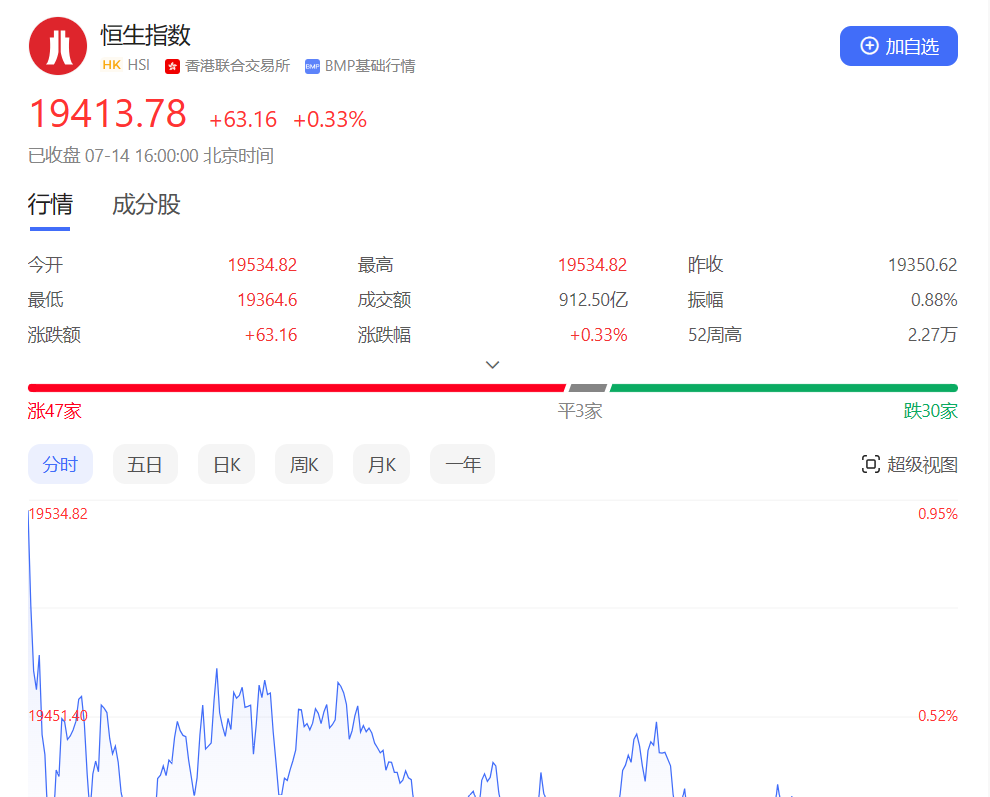
Task: Switch chart to 日K
Action: coord(227,464)
